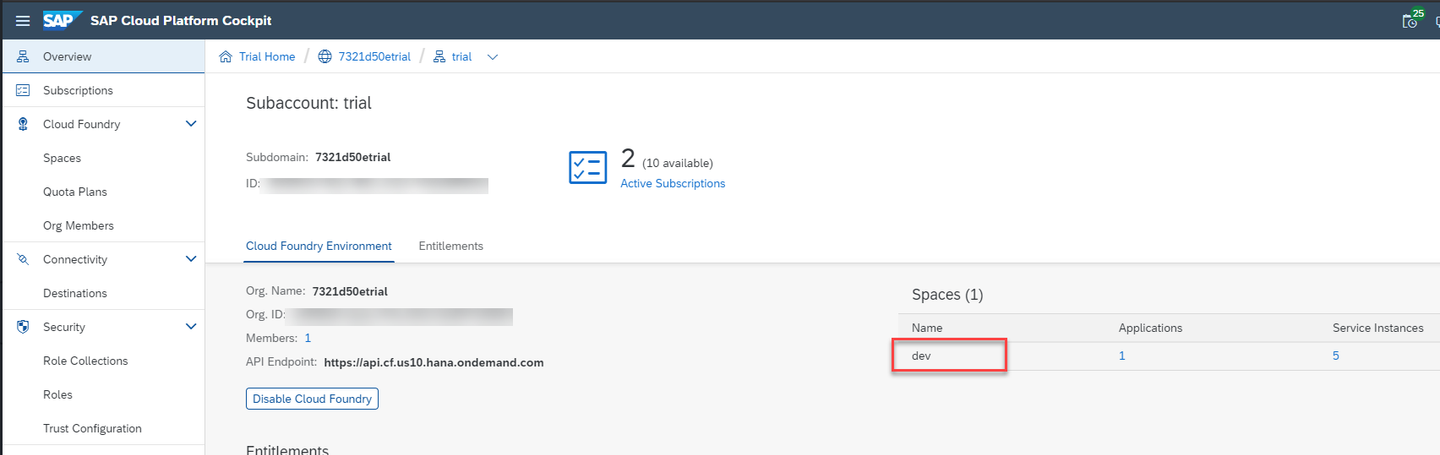Click the Cloud Foundry sidebar icon
This screenshot has height=455, width=1440.
pyautogui.click(x=23, y=125)
